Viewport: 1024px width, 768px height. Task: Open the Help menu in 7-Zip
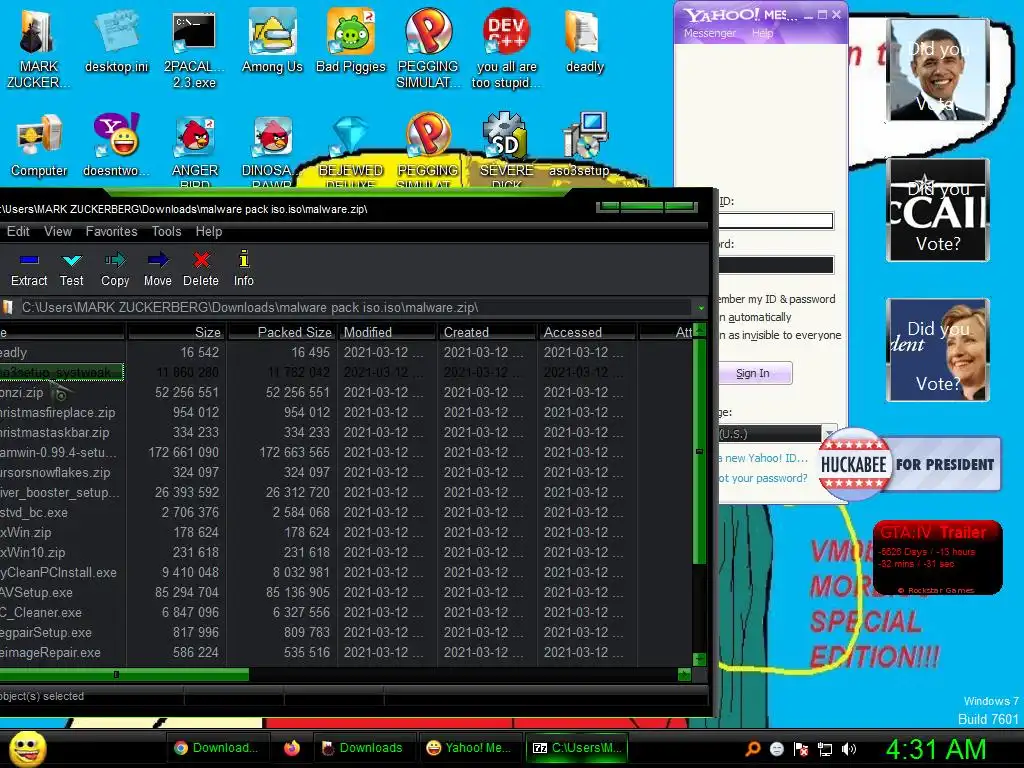pos(209,231)
